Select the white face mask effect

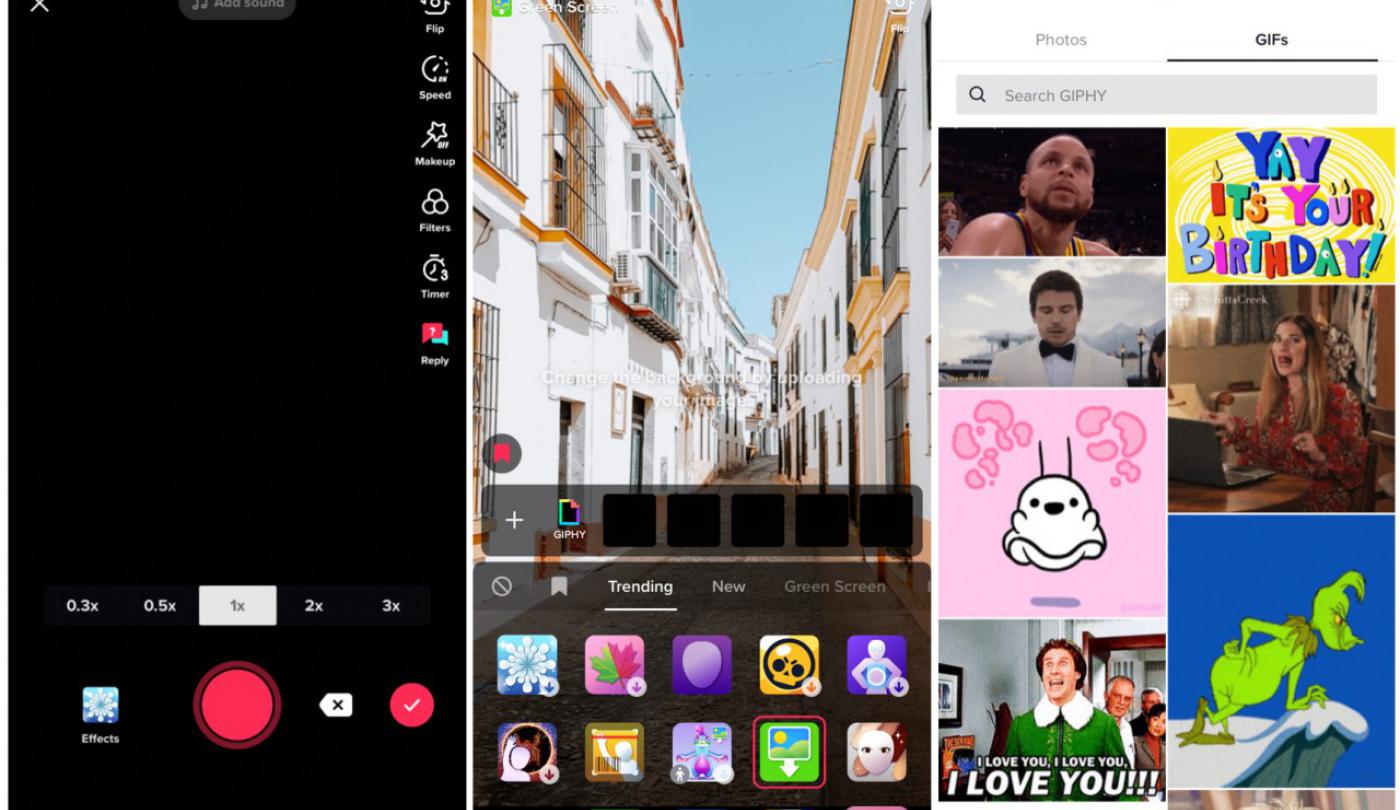coord(877,753)
